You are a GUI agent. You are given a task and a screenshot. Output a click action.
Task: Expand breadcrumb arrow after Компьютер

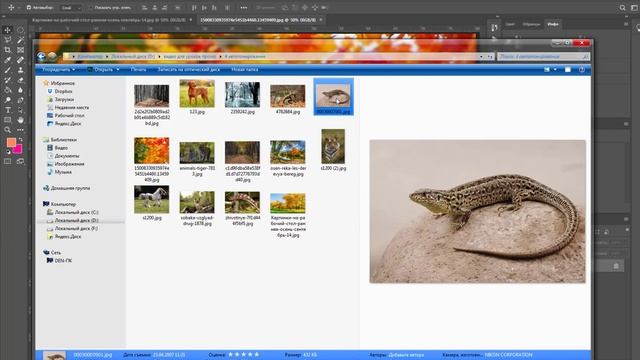tap(107, 56)
